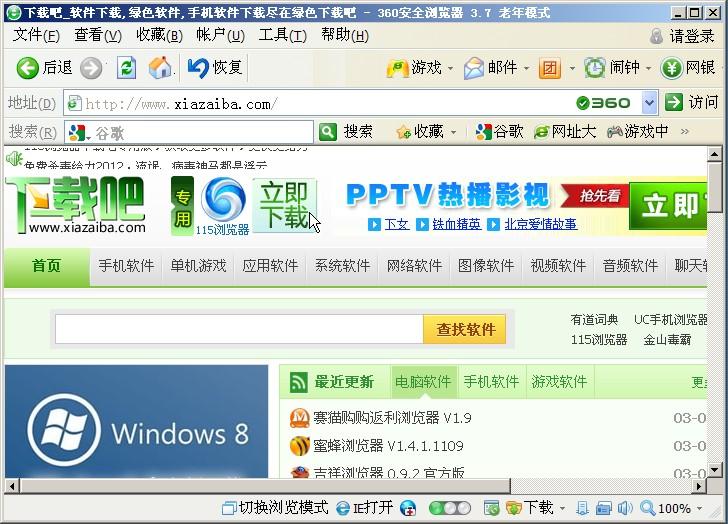
Task: Expand the 邮件 dropdown arrow
Action: pos(526,69)
